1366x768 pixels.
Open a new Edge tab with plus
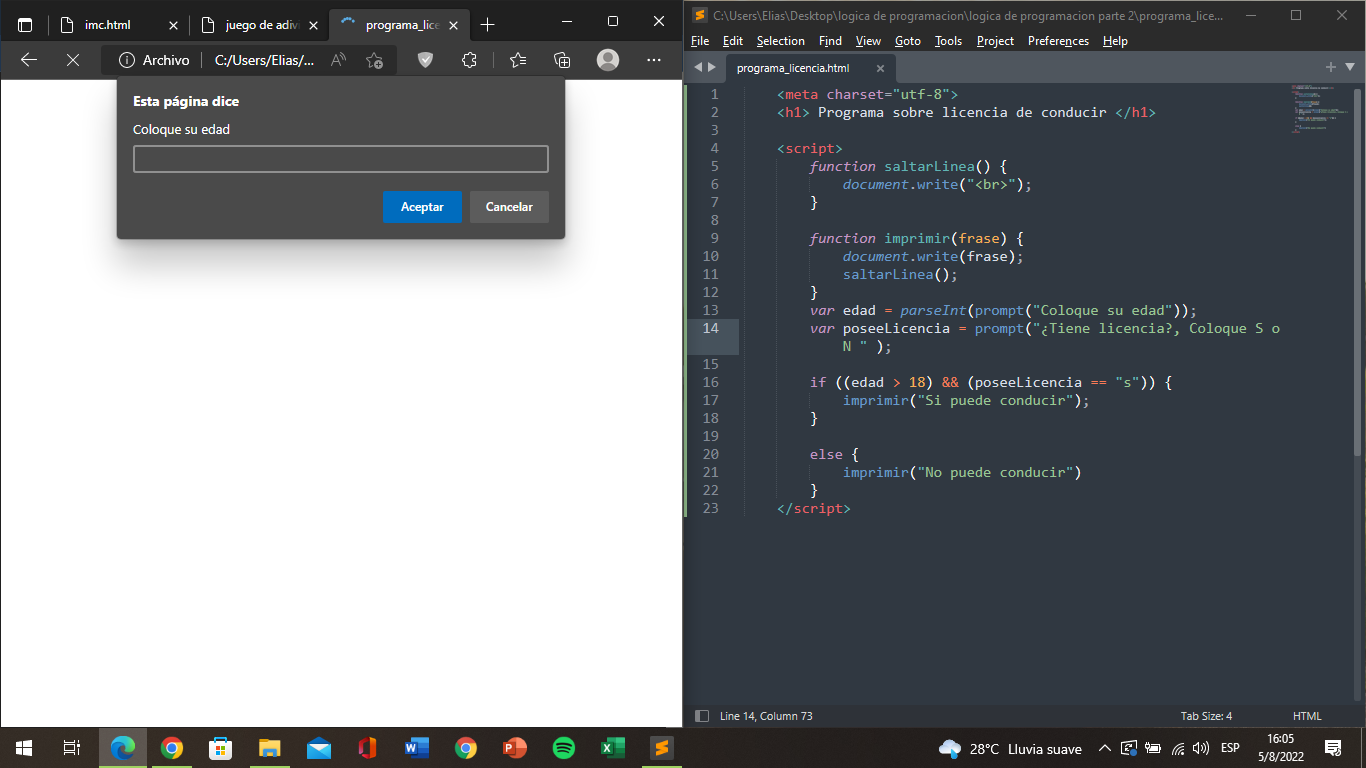click(488, 24)
